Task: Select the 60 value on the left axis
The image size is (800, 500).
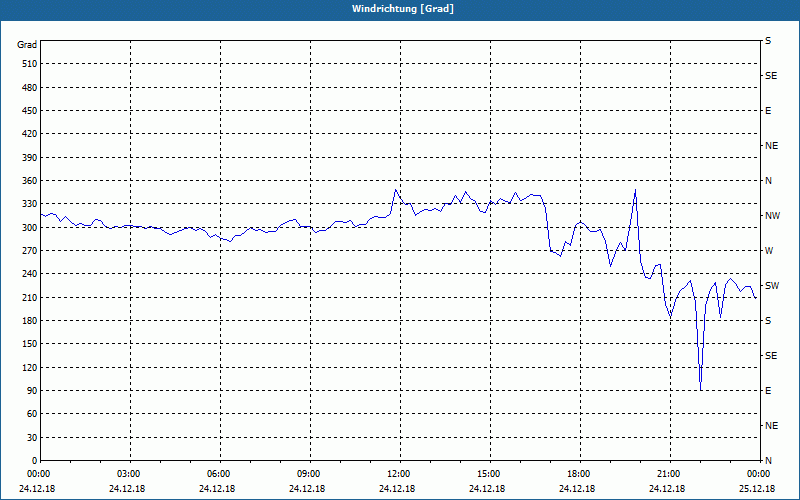Action: [x=32, y=414]
